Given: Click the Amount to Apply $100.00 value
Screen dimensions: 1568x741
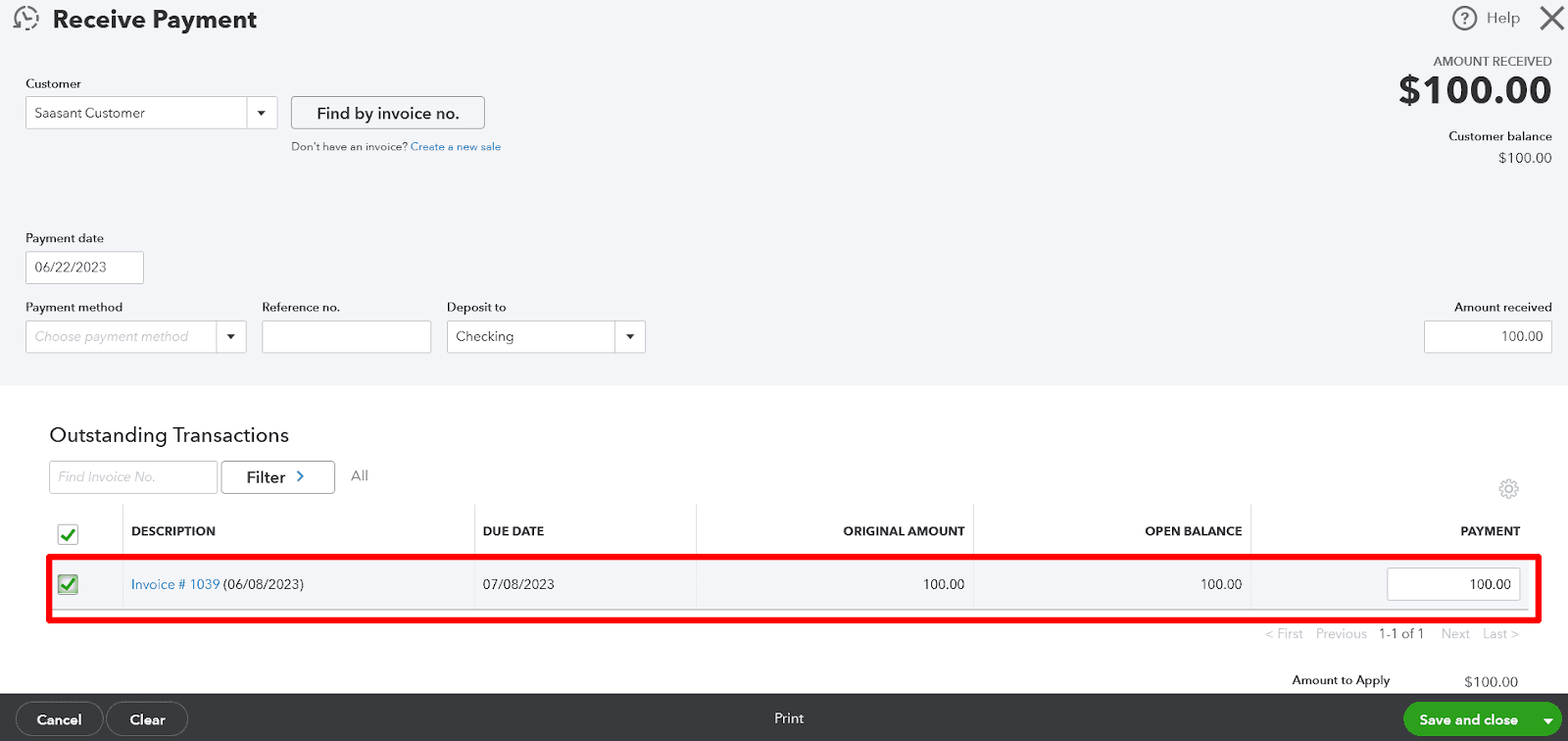Looking at the screenshot, I should pos(1491,681).
